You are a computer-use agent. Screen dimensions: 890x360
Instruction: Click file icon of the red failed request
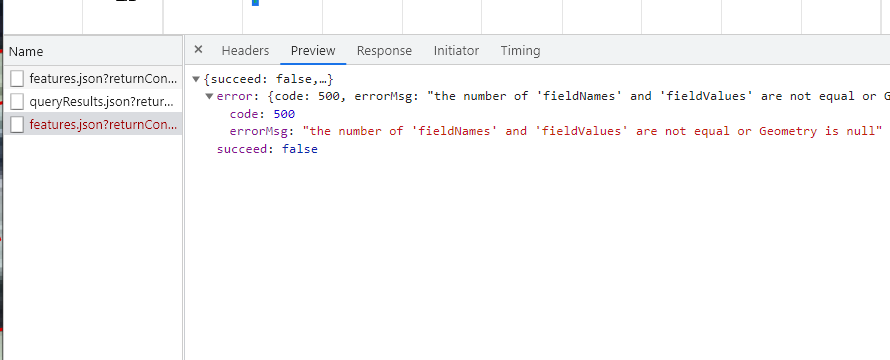click(x=17, y=124)
